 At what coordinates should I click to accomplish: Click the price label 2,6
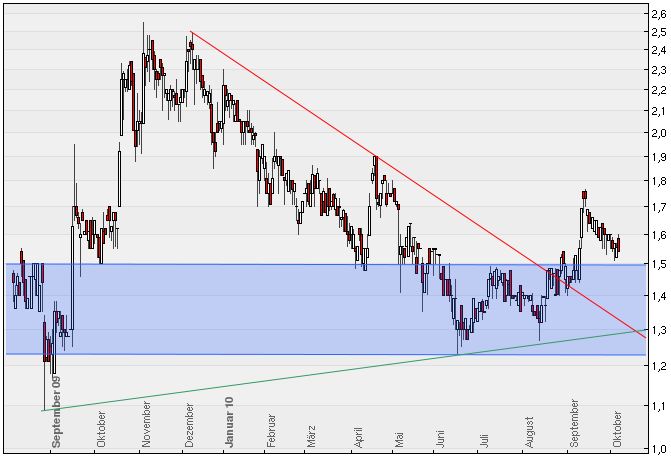[x=659, y=14]
